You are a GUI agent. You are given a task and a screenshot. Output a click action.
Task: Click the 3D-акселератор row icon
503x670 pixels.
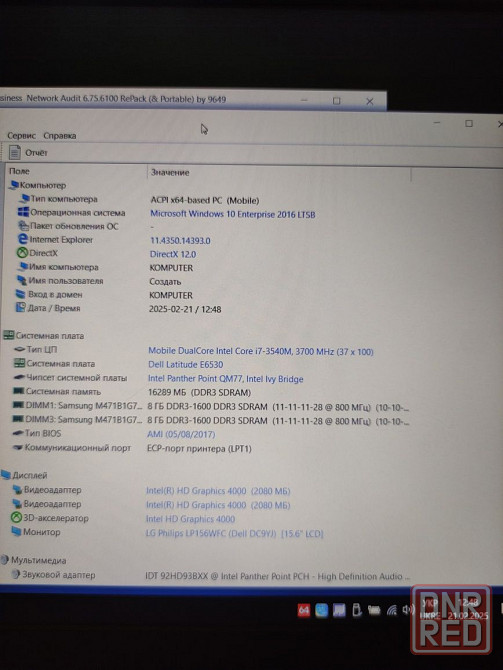16,518
